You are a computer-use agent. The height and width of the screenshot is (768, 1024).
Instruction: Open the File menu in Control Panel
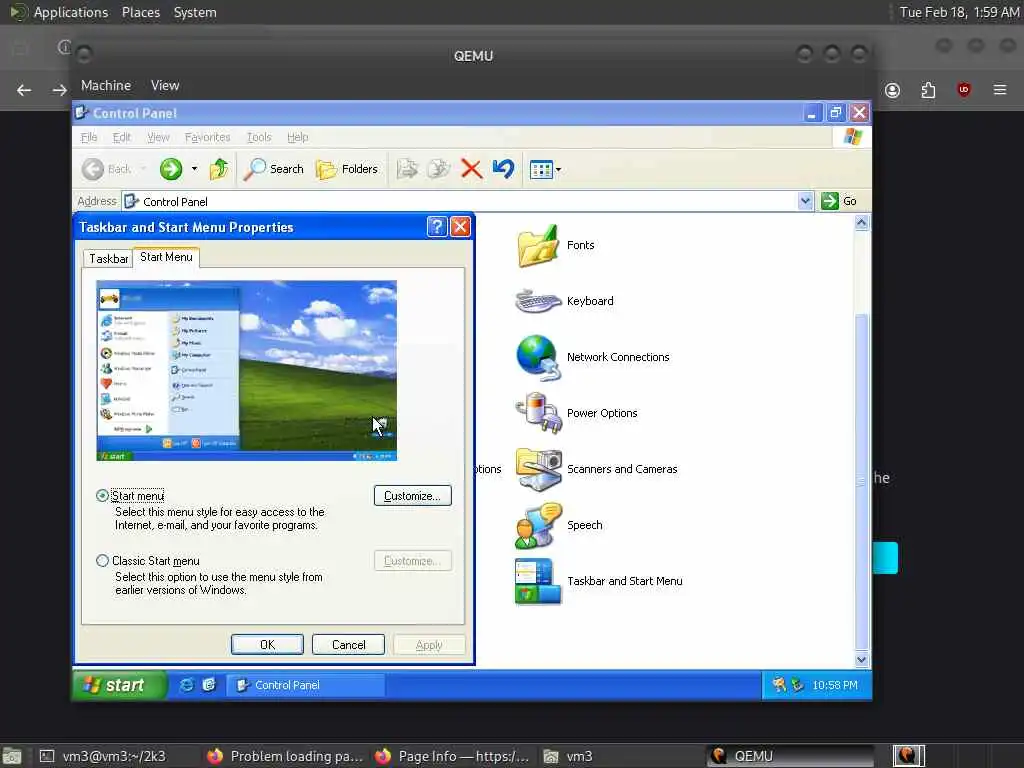click(x=89, y=137)
